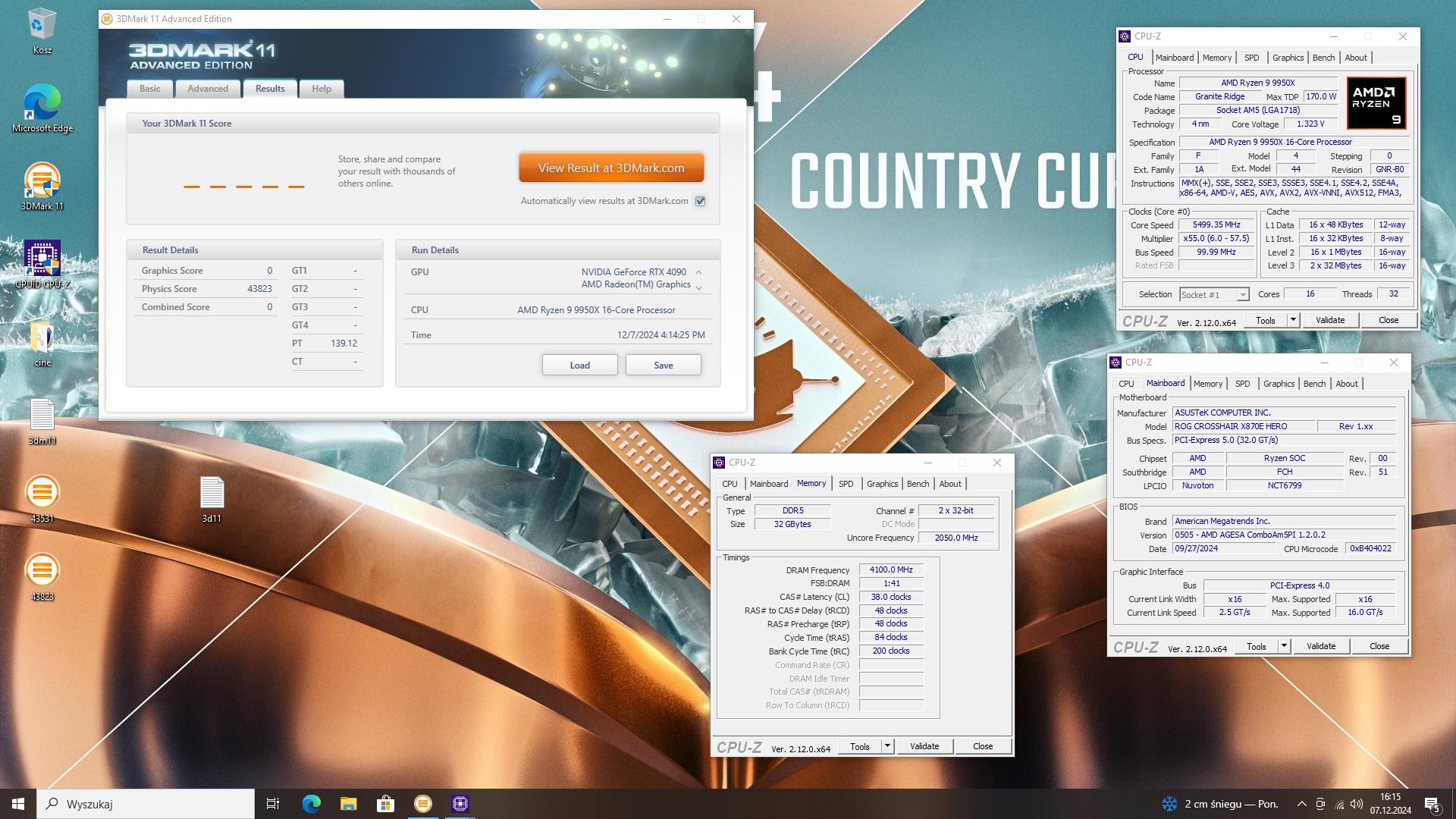Expand Tools dropdown arrow in Mainboard window
The height and width of the screenshot is (819, 1456).
click(x=1284, y=646)
